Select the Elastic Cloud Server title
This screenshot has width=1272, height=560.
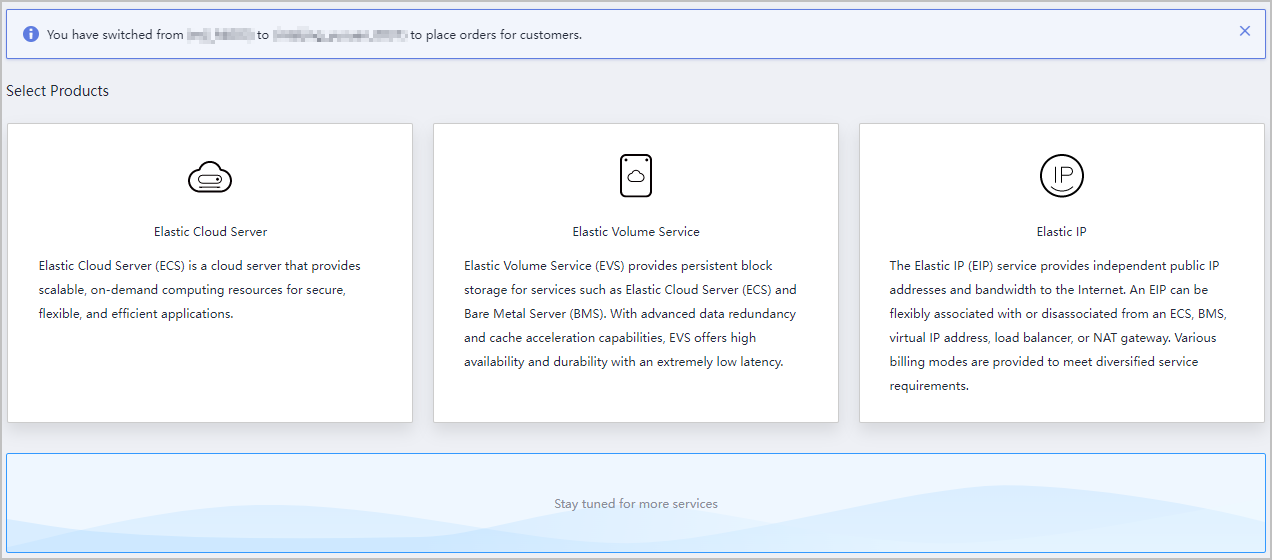tap(210, 231)
